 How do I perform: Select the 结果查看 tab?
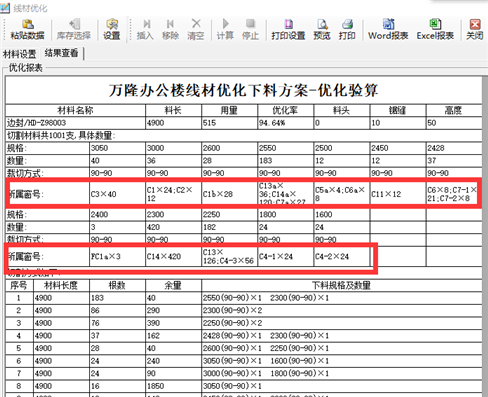tap(61, 53)
